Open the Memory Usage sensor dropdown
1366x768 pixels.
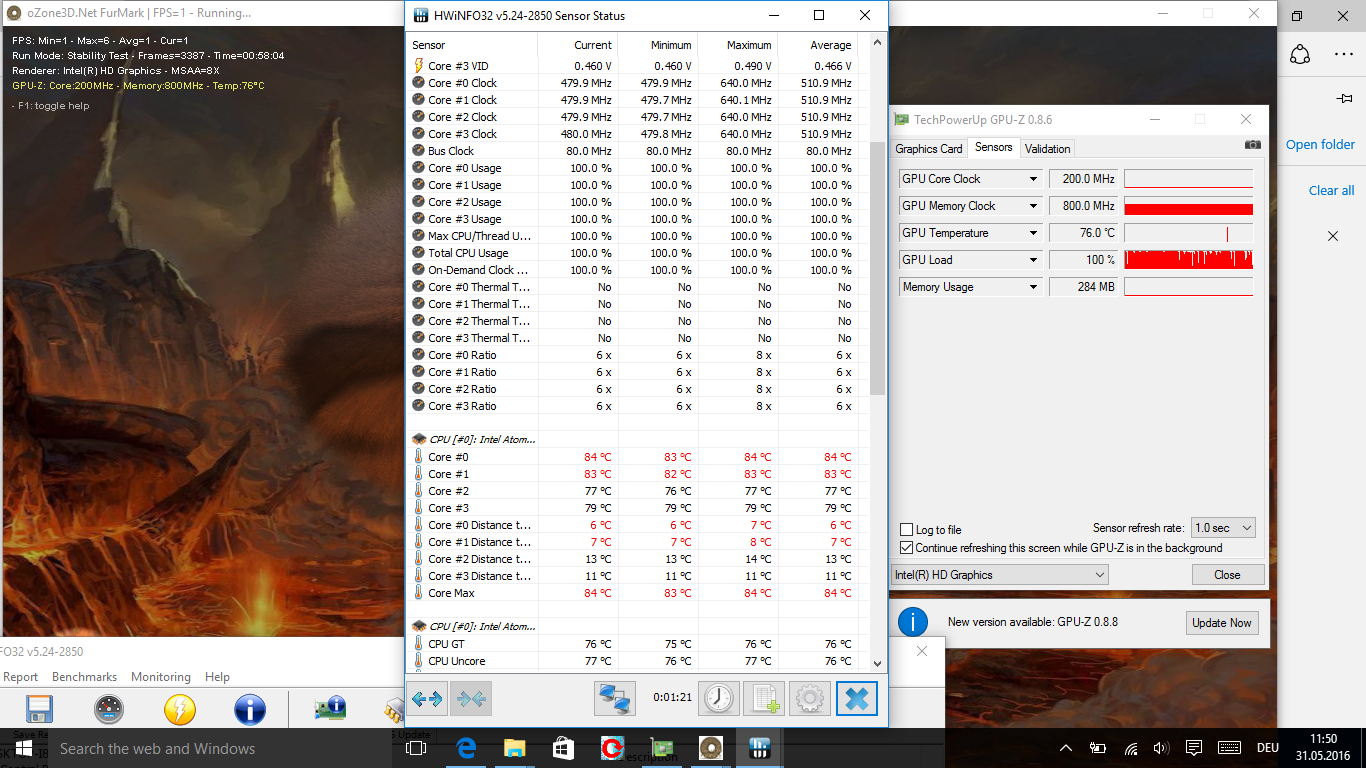click(1034, 287)
